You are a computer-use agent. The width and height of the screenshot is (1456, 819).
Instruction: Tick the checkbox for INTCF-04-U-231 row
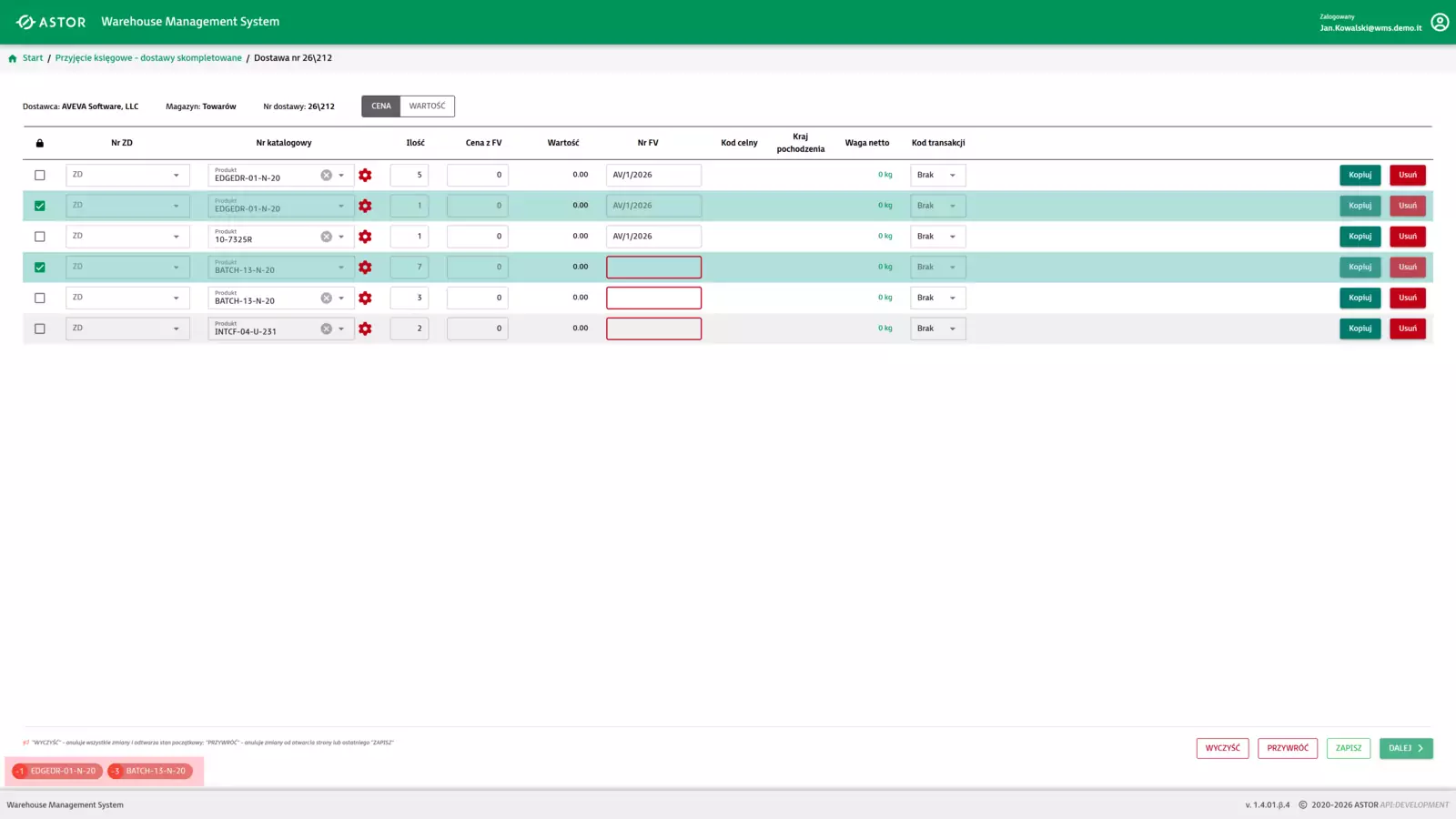39,329
